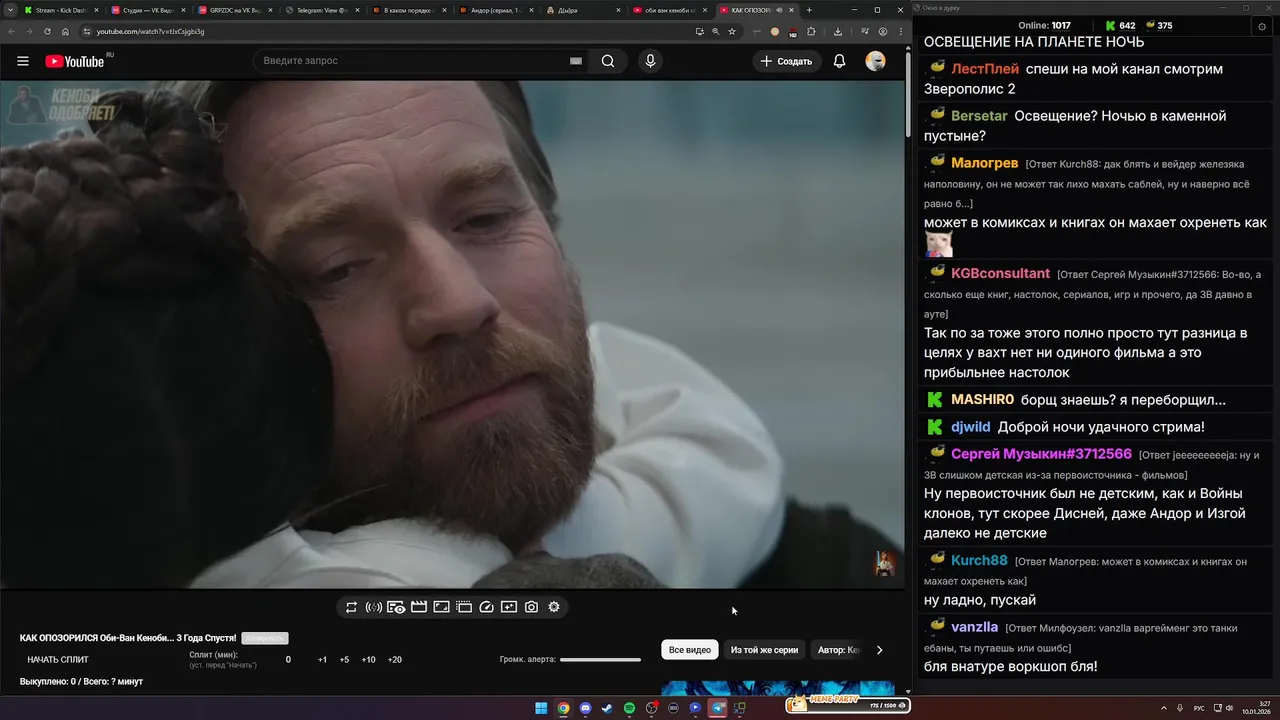Go back in browser history
Viewport: 1280px width, 720px height.
pyautogui.click(x=12, y=31)
